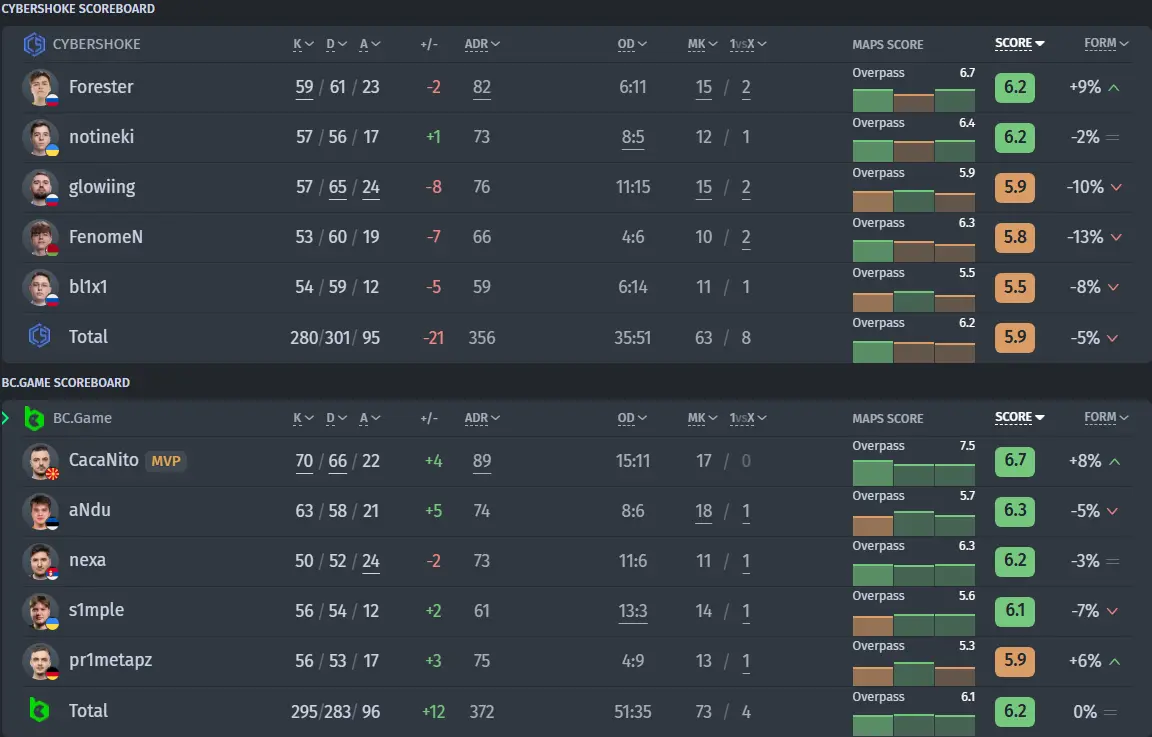Open notineki's player avatar
Image resolution: width=1152 pixels, height=737 pixels.
(x=40, y=137)
